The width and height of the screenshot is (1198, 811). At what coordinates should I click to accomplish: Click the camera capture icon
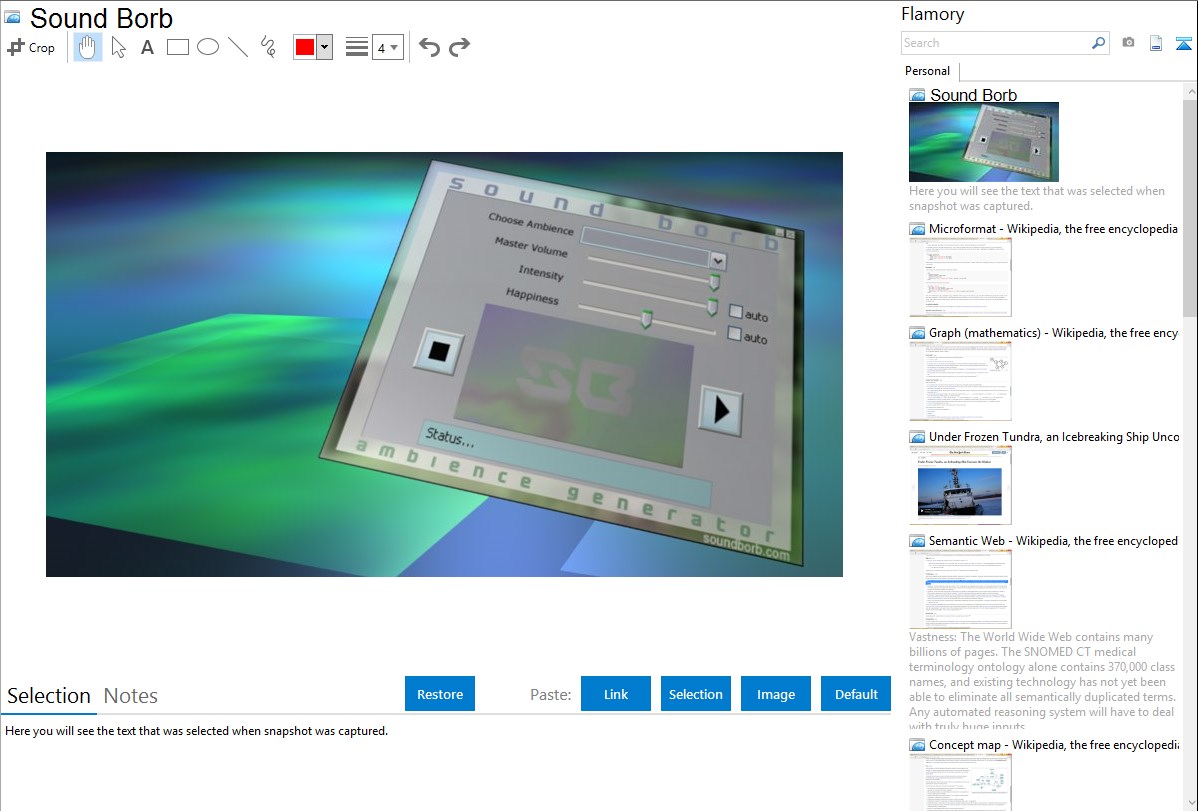pyautogui.click(x=1128, y=43)
